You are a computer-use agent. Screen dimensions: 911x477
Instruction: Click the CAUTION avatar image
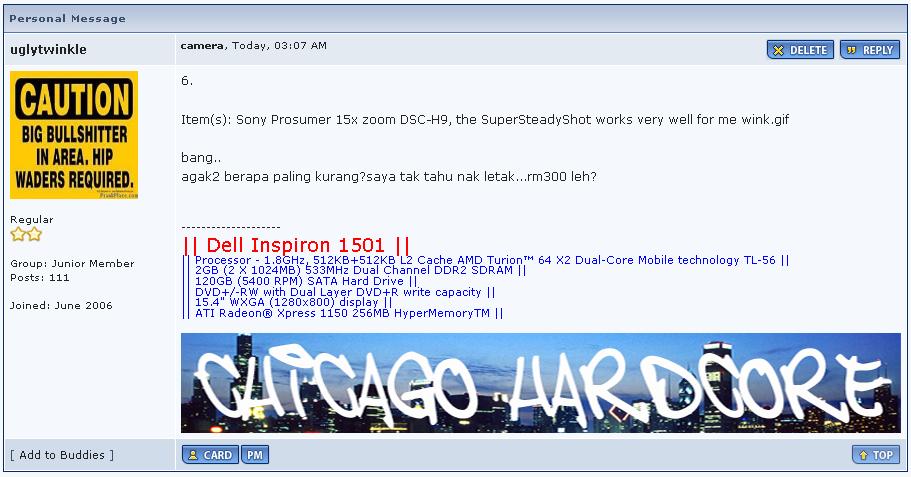point(74,135)
